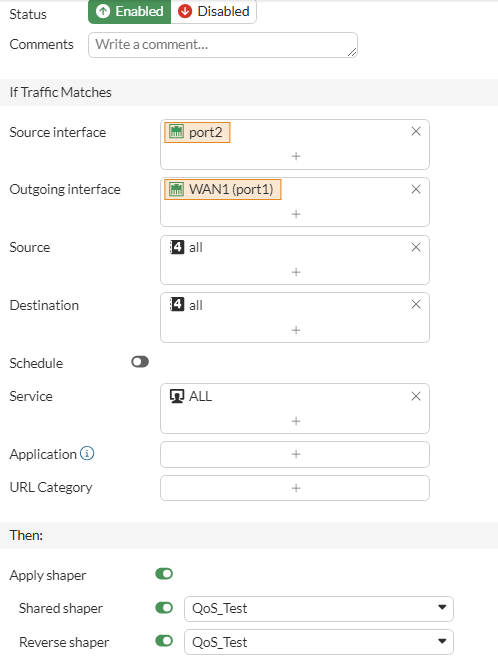Image resolution: width=498 pixels, height=656 pixels.
Task: Select the port2 interface chip
Action: click(x=197, y=132)
